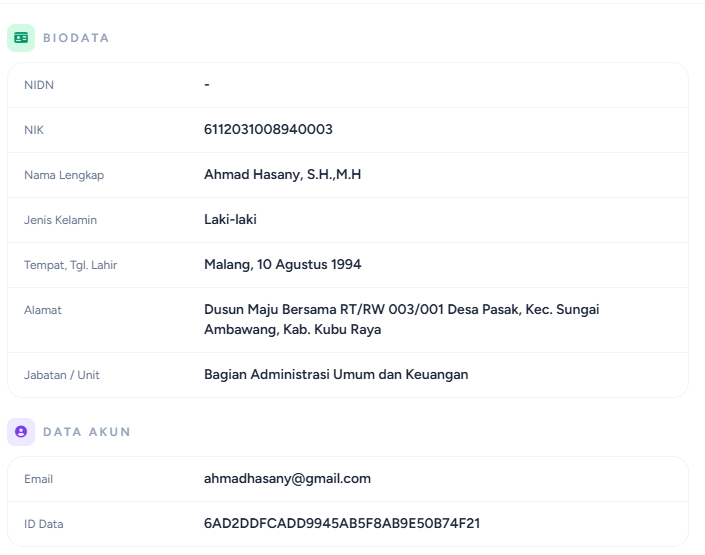Click the Nama Lengkap label

(64, 175)
